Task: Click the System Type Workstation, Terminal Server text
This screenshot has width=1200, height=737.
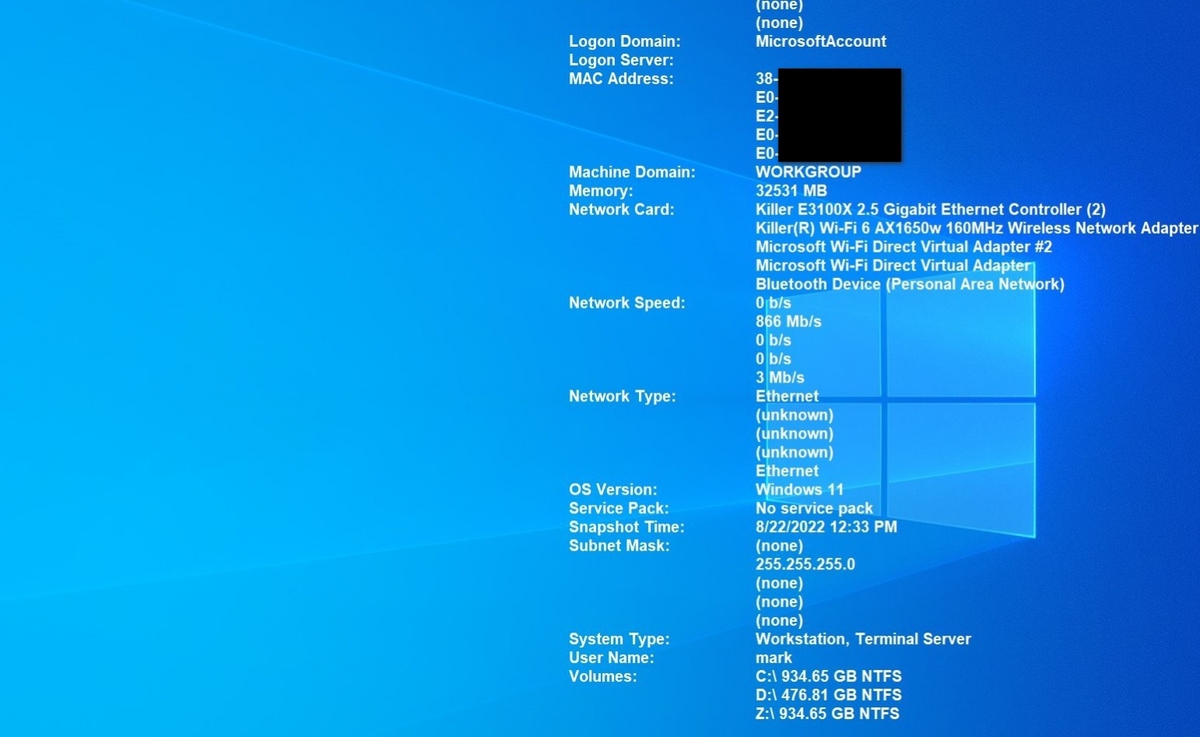Action: [x=863, y=638]
